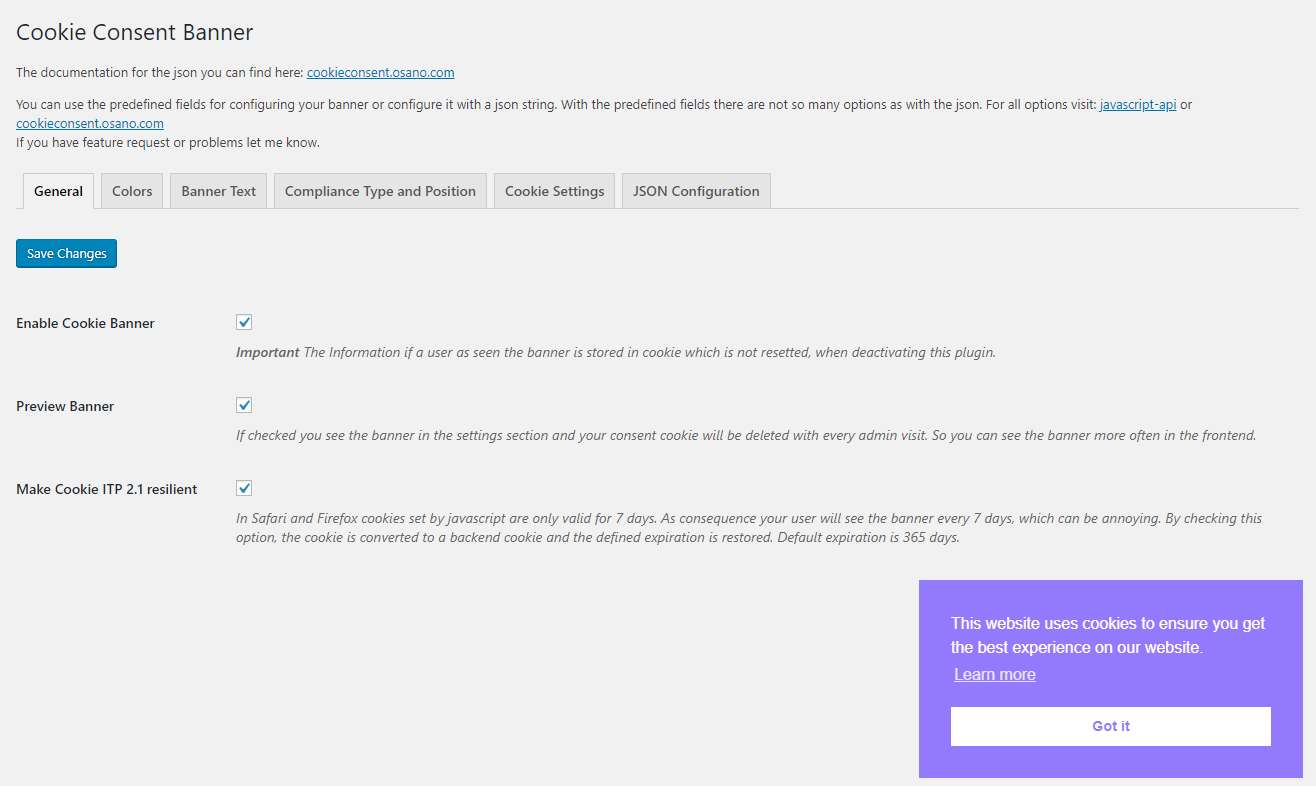Open the cookieconsent.osano.com link below javascript-api

90,123
